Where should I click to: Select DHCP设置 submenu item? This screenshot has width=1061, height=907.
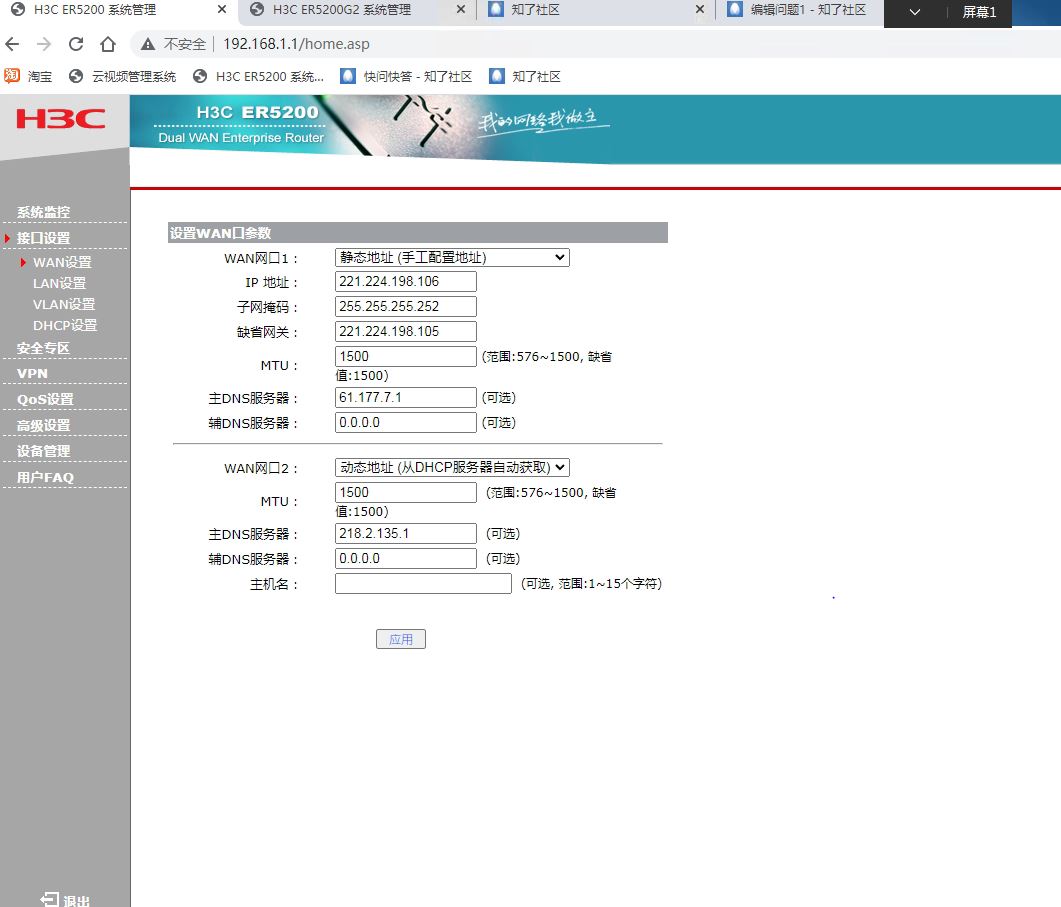(65, 326)
